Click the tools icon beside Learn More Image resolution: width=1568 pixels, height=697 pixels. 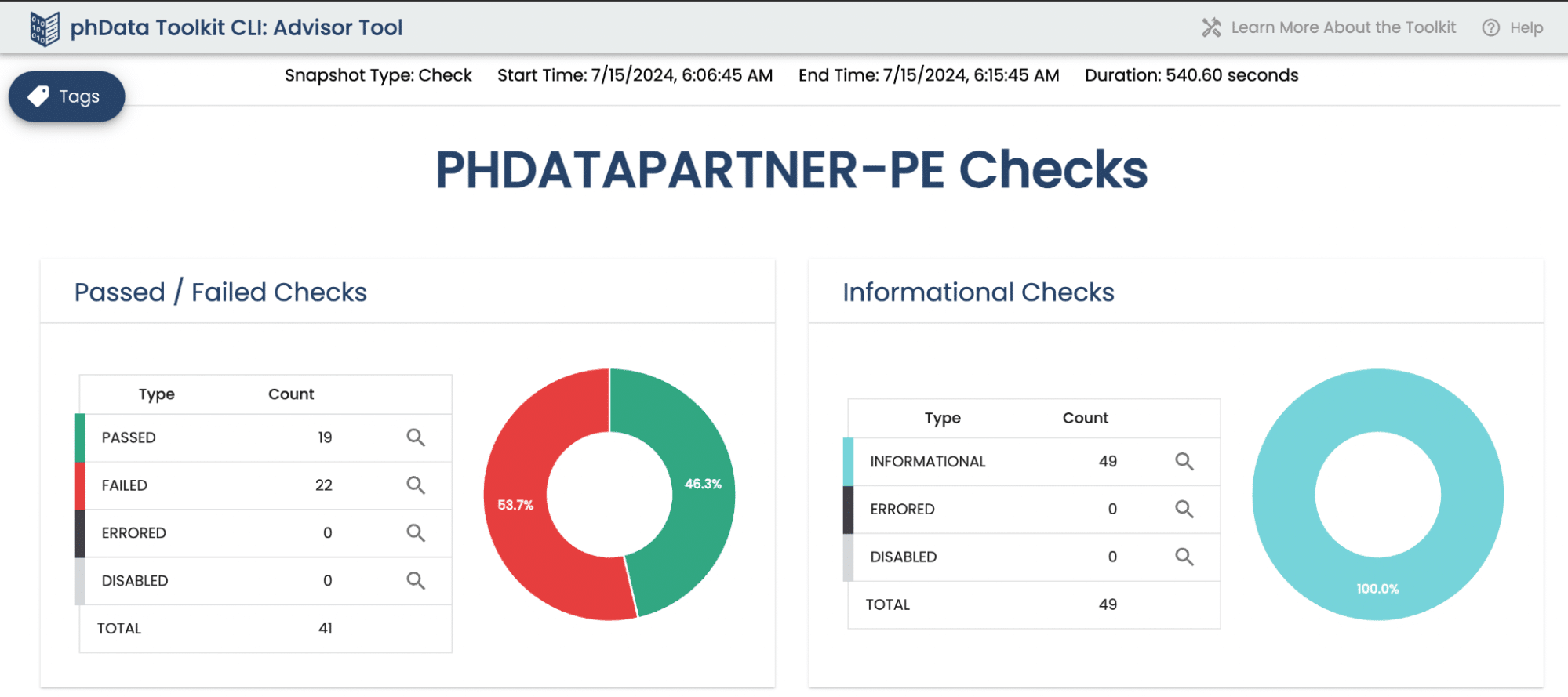[1211, 28]
